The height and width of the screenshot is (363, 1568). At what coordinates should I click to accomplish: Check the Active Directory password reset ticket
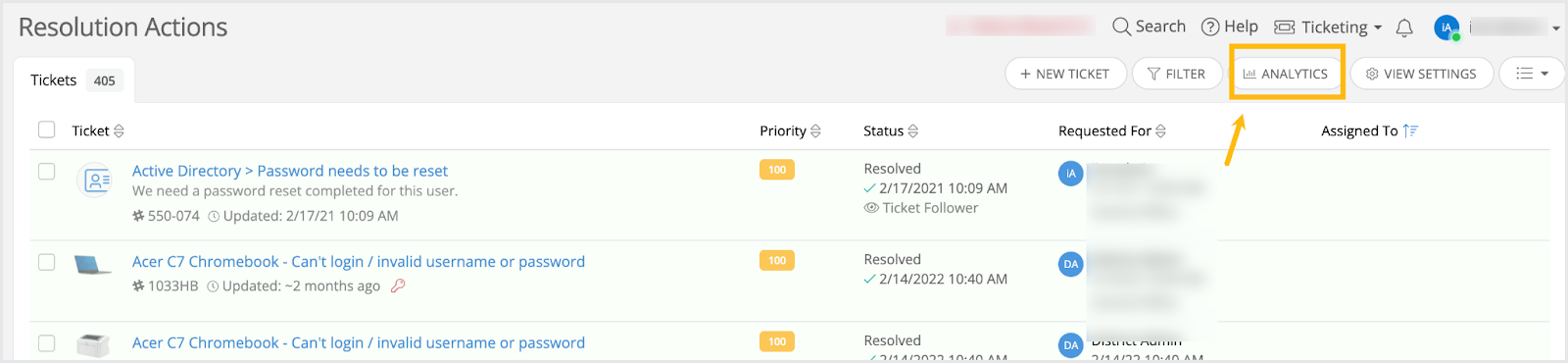click(46, 171)
